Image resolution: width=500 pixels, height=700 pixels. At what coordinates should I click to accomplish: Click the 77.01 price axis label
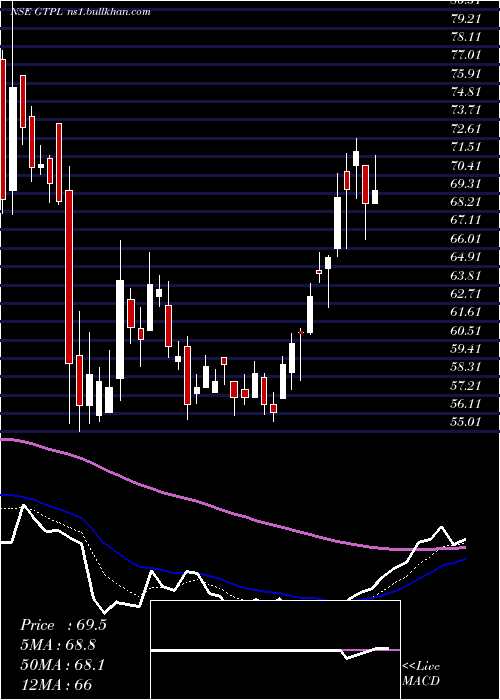pos(466,55)
